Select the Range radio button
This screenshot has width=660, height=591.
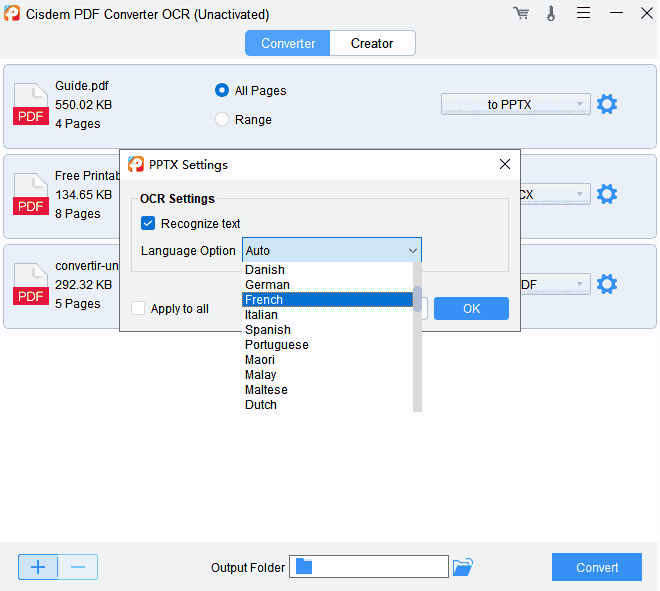pyautogui.click(x=222, y=119)
